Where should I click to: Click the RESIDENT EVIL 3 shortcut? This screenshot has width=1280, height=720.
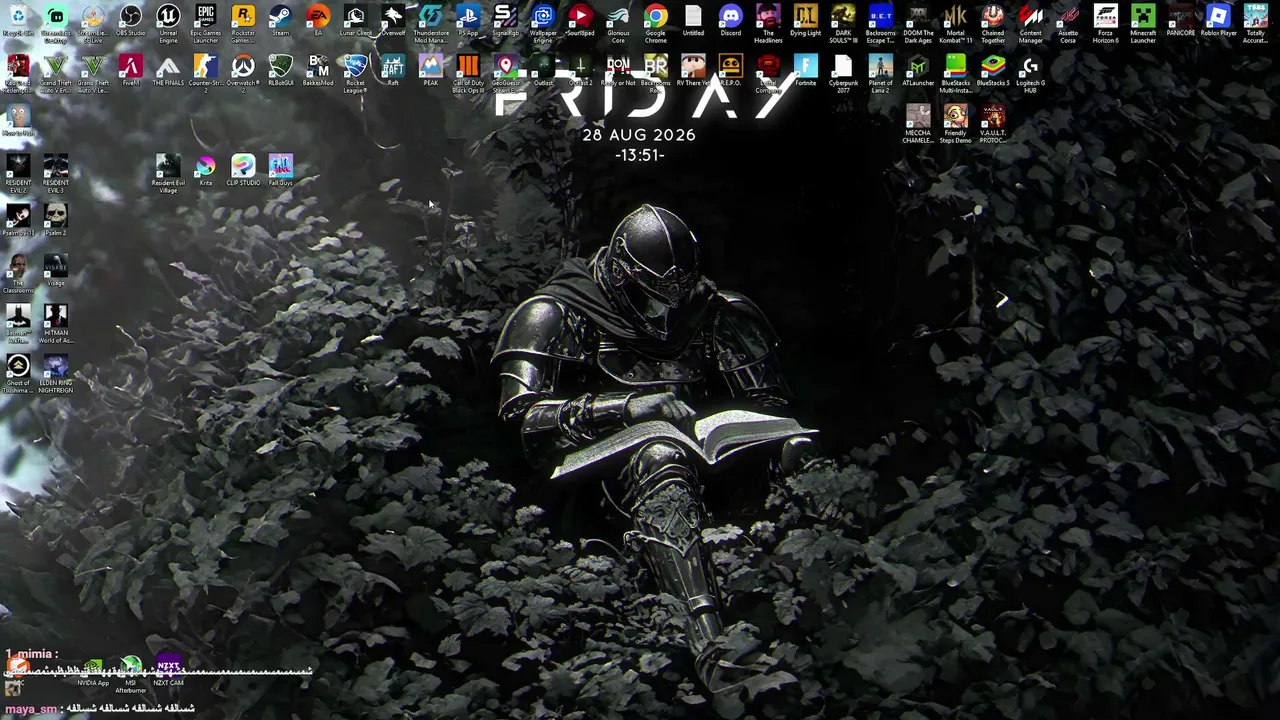(56, 174)
